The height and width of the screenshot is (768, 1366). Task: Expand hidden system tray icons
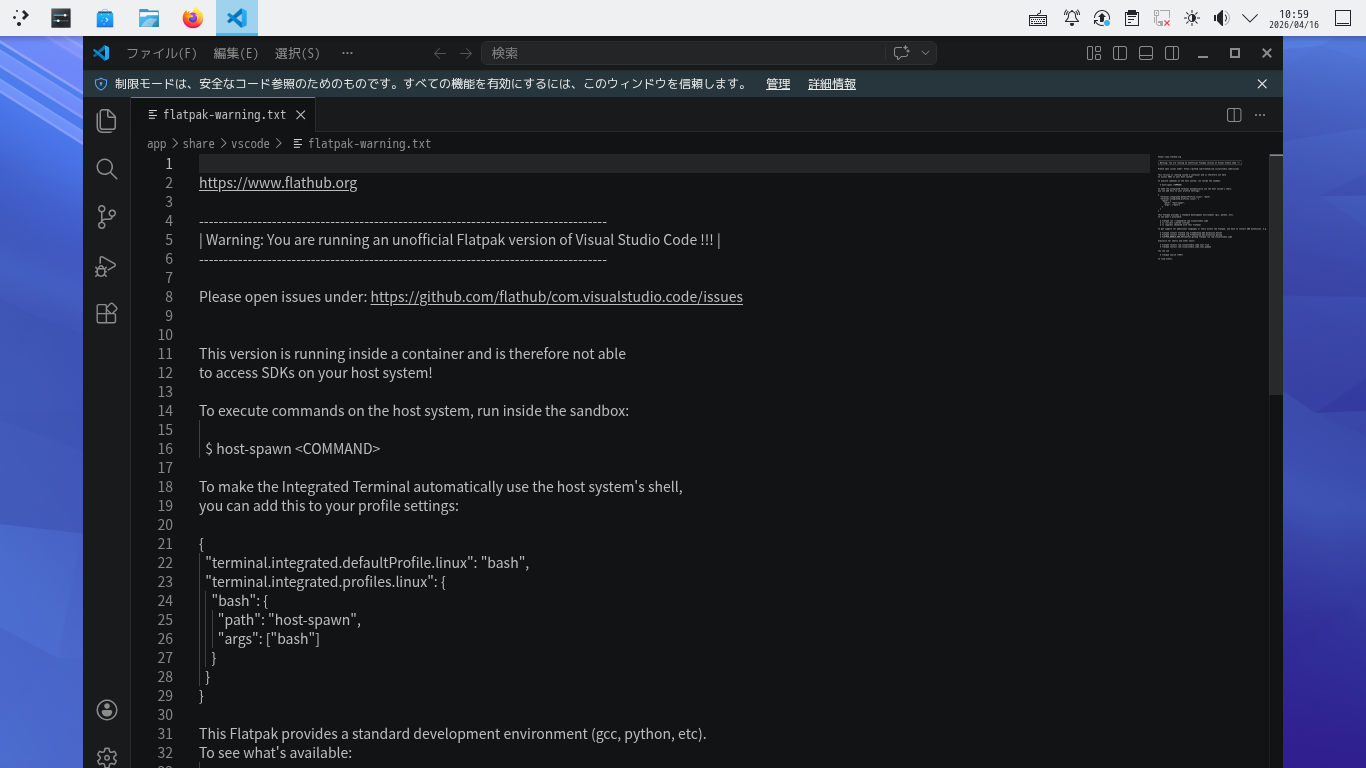[1250, 18]
